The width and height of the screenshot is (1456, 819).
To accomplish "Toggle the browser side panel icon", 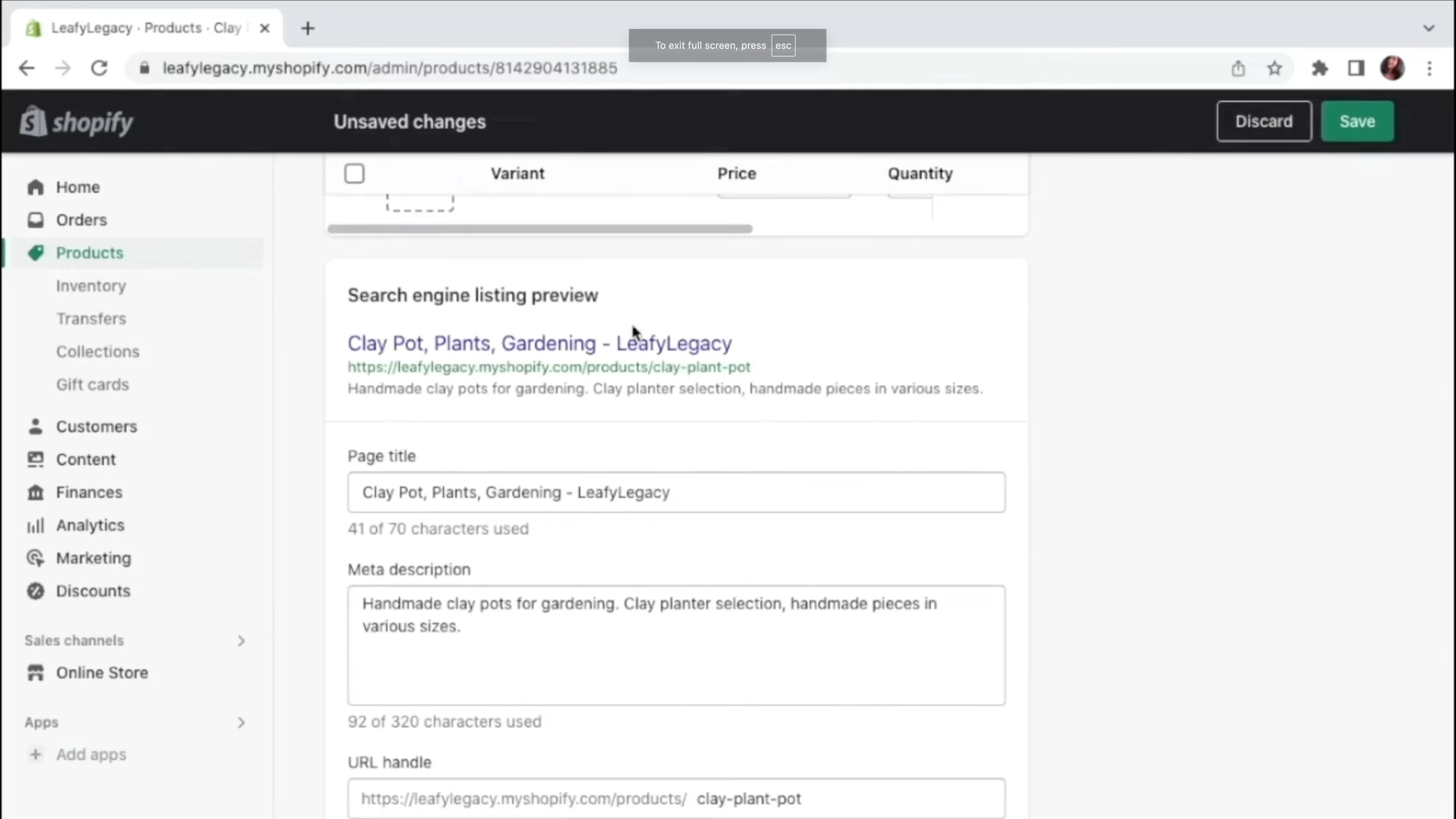I will [x=1356, y=68].
